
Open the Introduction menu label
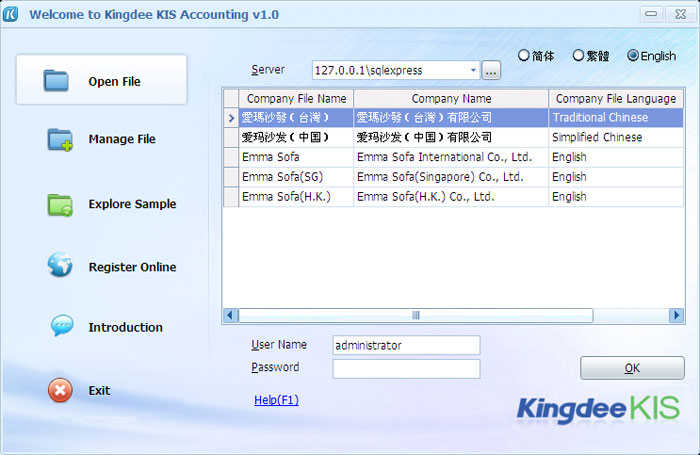pyautogui.click(x=125, y=327)
